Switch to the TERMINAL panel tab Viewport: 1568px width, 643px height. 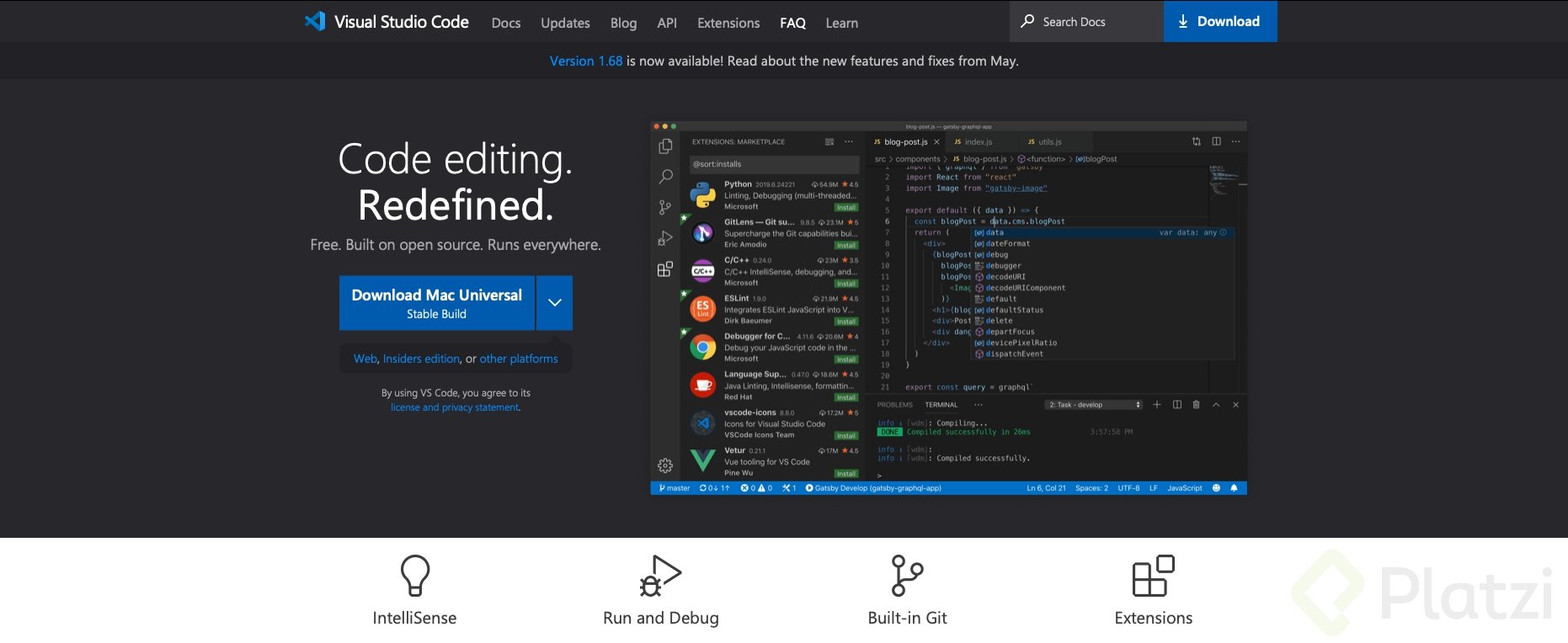tap(941, 405)
